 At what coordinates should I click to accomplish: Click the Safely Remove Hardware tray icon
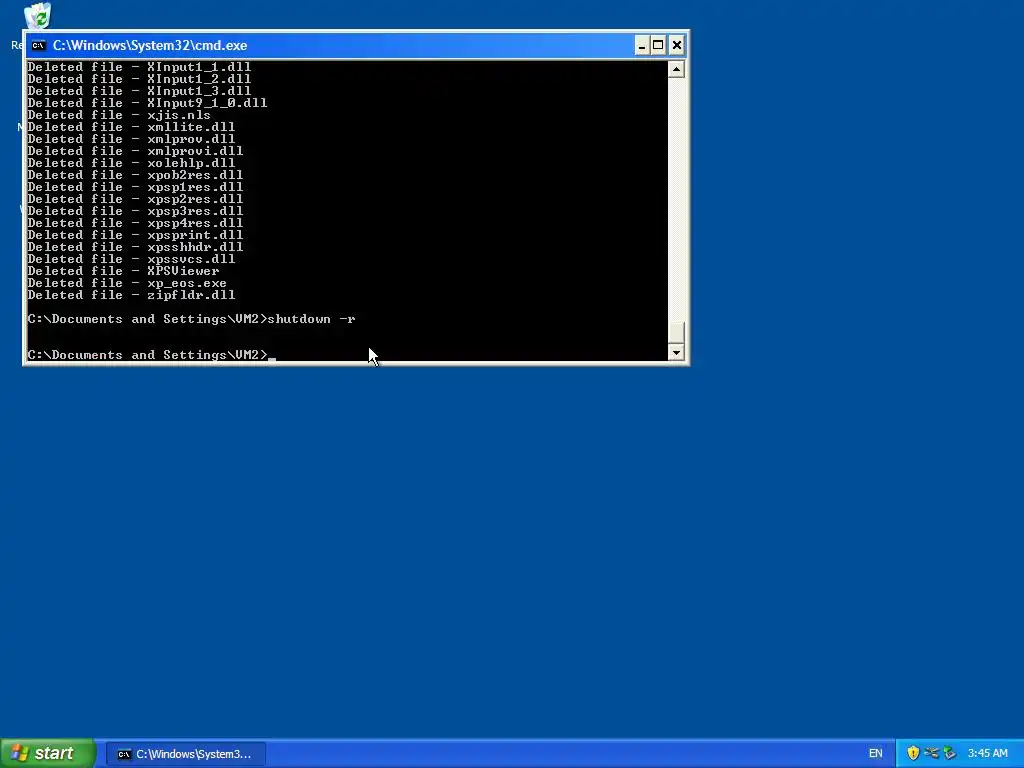pos(950,753)
